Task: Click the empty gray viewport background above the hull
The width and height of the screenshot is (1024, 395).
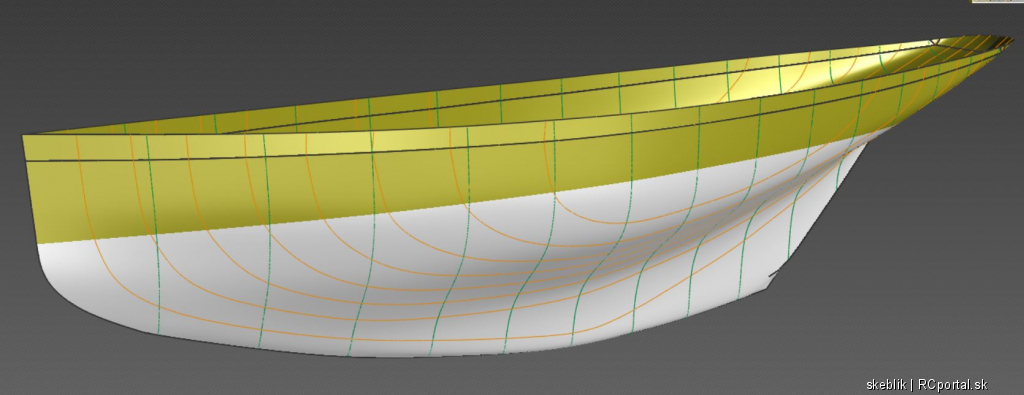Action: tap(327, 46)
